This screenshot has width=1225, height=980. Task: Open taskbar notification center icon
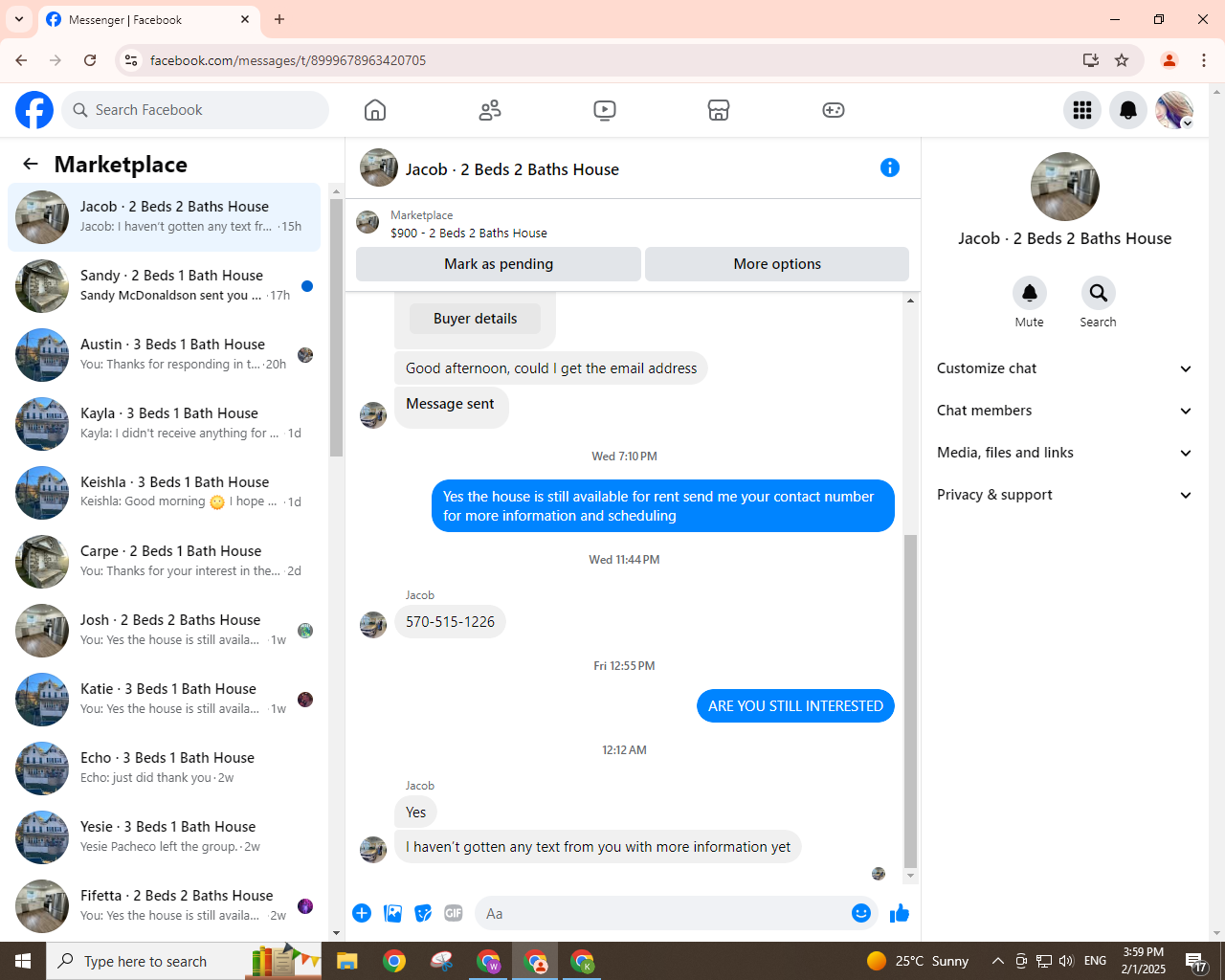(x=1196, y=961)
